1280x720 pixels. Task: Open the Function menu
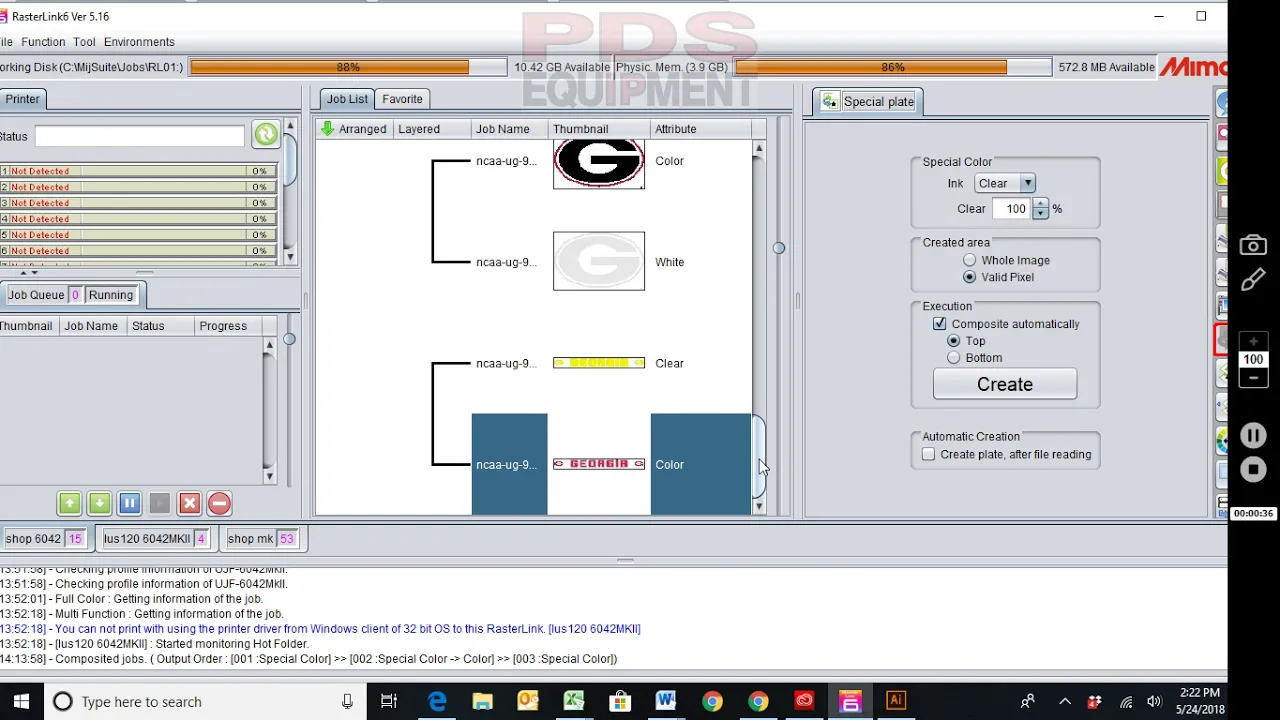(x=43, y=42)
